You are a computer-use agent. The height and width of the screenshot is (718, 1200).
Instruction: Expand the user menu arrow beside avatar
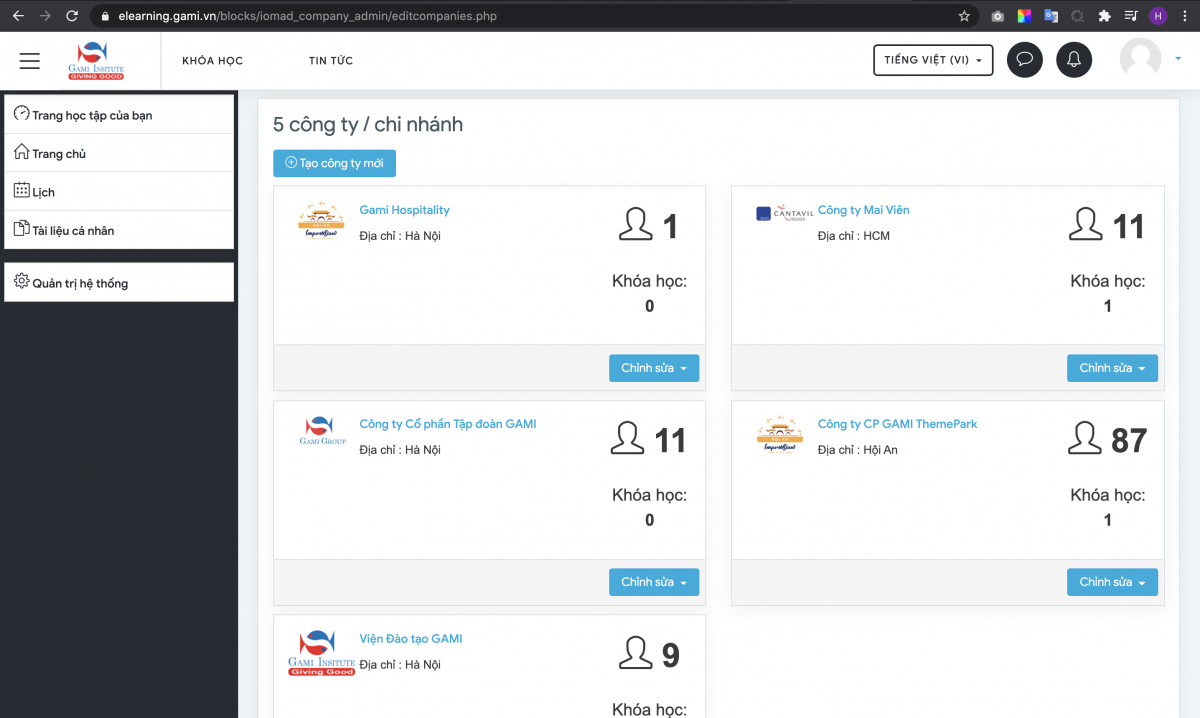click(x=1178, y=59)
